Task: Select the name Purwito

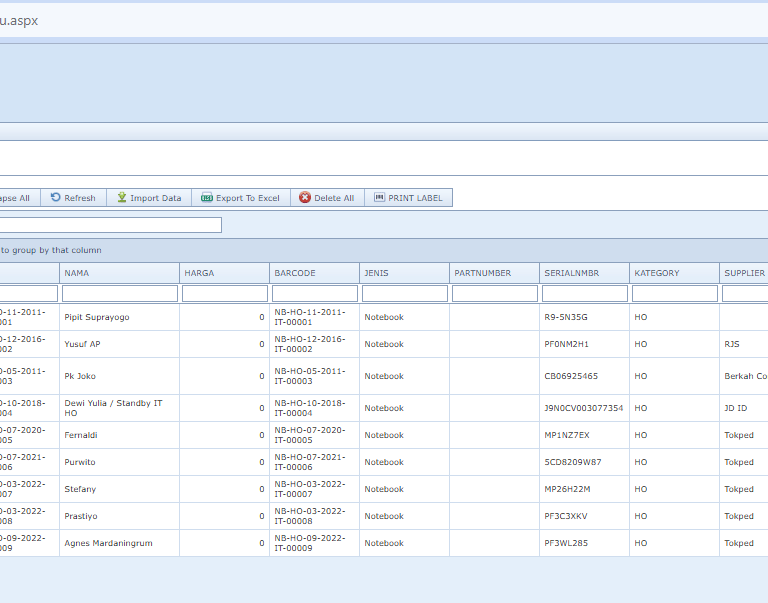Action: pos(80,462)
